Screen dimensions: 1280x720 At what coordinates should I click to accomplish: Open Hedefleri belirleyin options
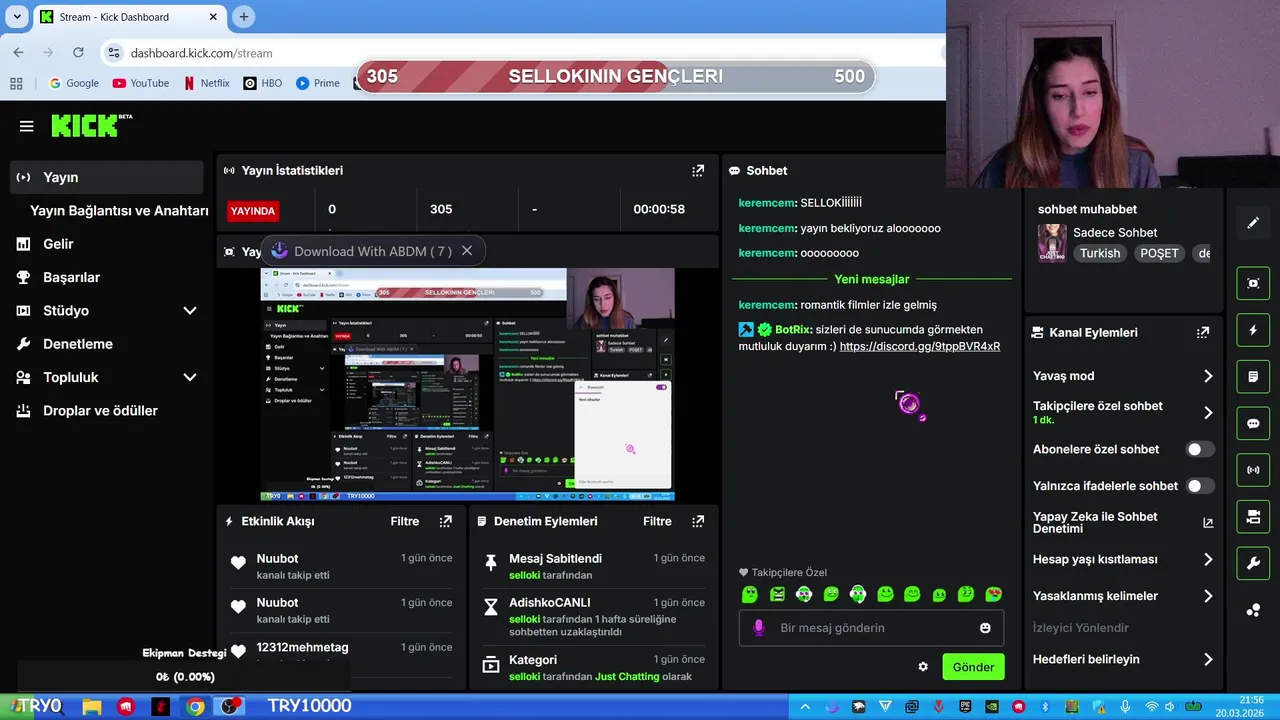tap(1123, 659)
